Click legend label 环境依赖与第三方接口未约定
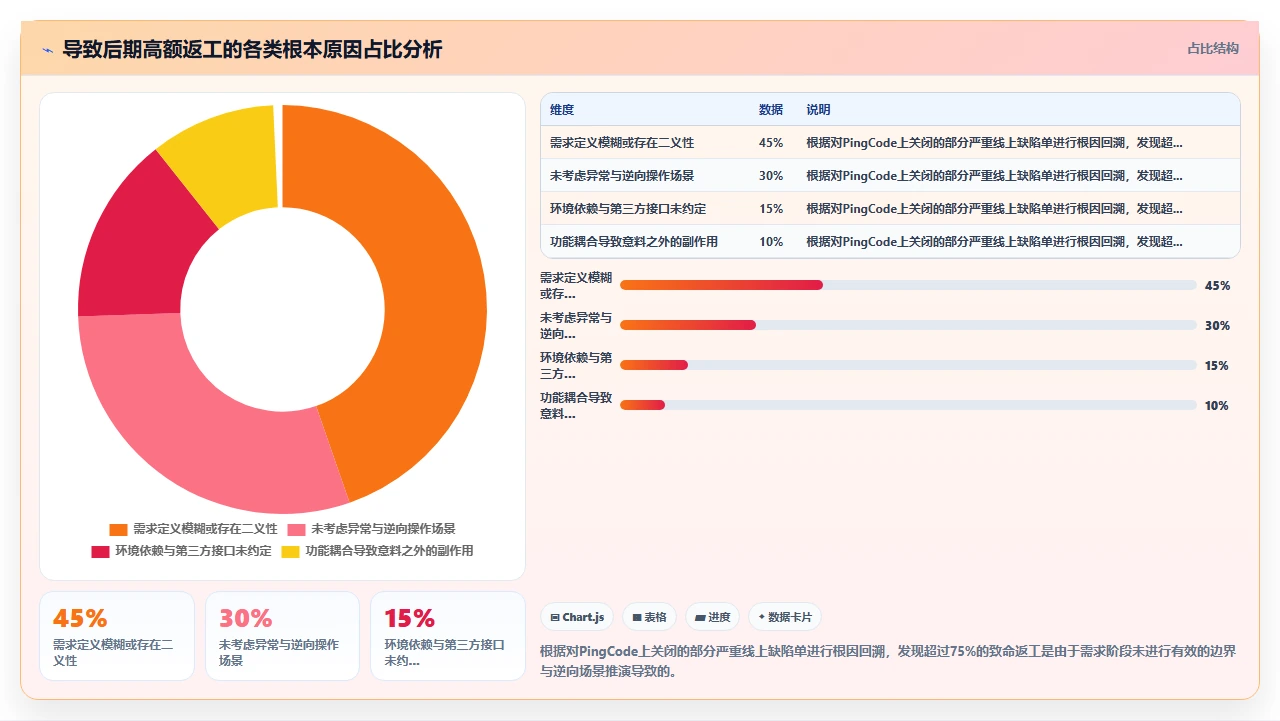Screen dimensions: 1280x721 193,551
